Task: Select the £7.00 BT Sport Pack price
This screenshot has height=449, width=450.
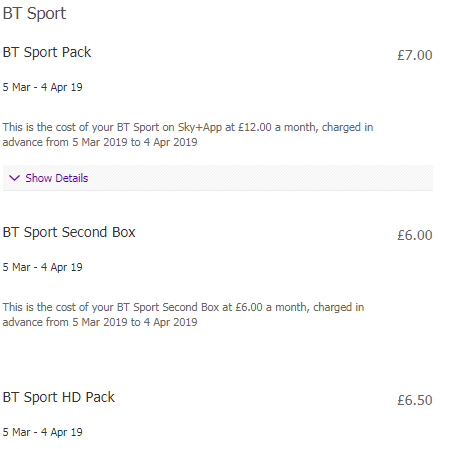Action: (415, 55)
